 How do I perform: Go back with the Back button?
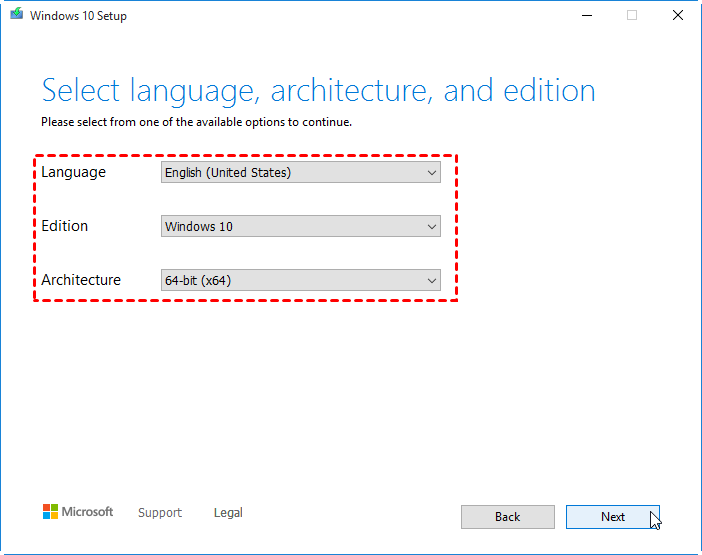[x=507, y=517]
